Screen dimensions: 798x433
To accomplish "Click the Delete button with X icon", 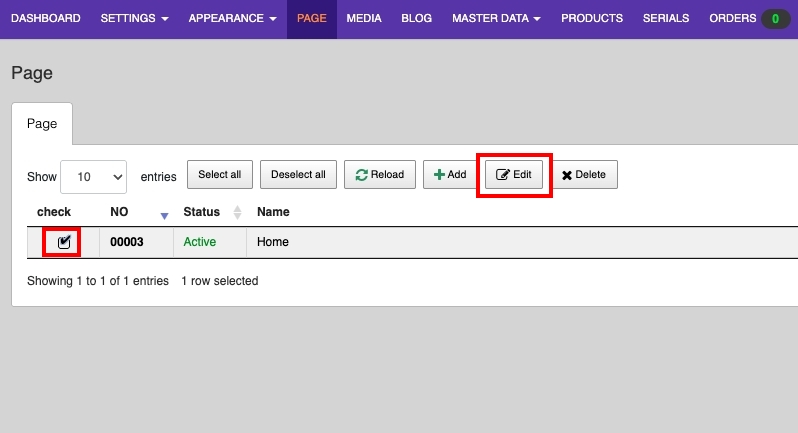I will pyautogui.click(x=584, y=175).
